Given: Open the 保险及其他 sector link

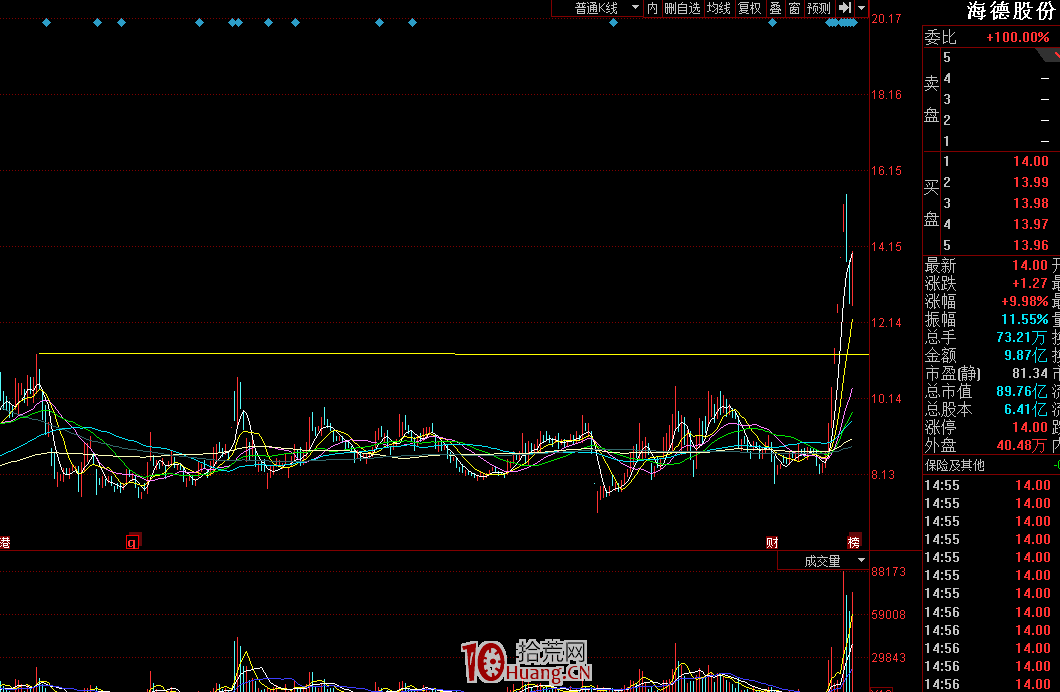Looking at the screenshot, I should [955, 465].
